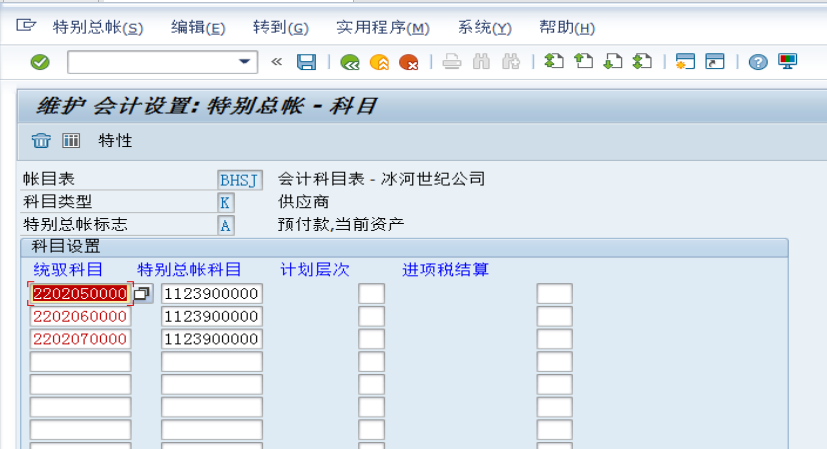Click the Find Next binoculars icon
Viewport: 827px width, 449px height.
[x=511, y=62]
